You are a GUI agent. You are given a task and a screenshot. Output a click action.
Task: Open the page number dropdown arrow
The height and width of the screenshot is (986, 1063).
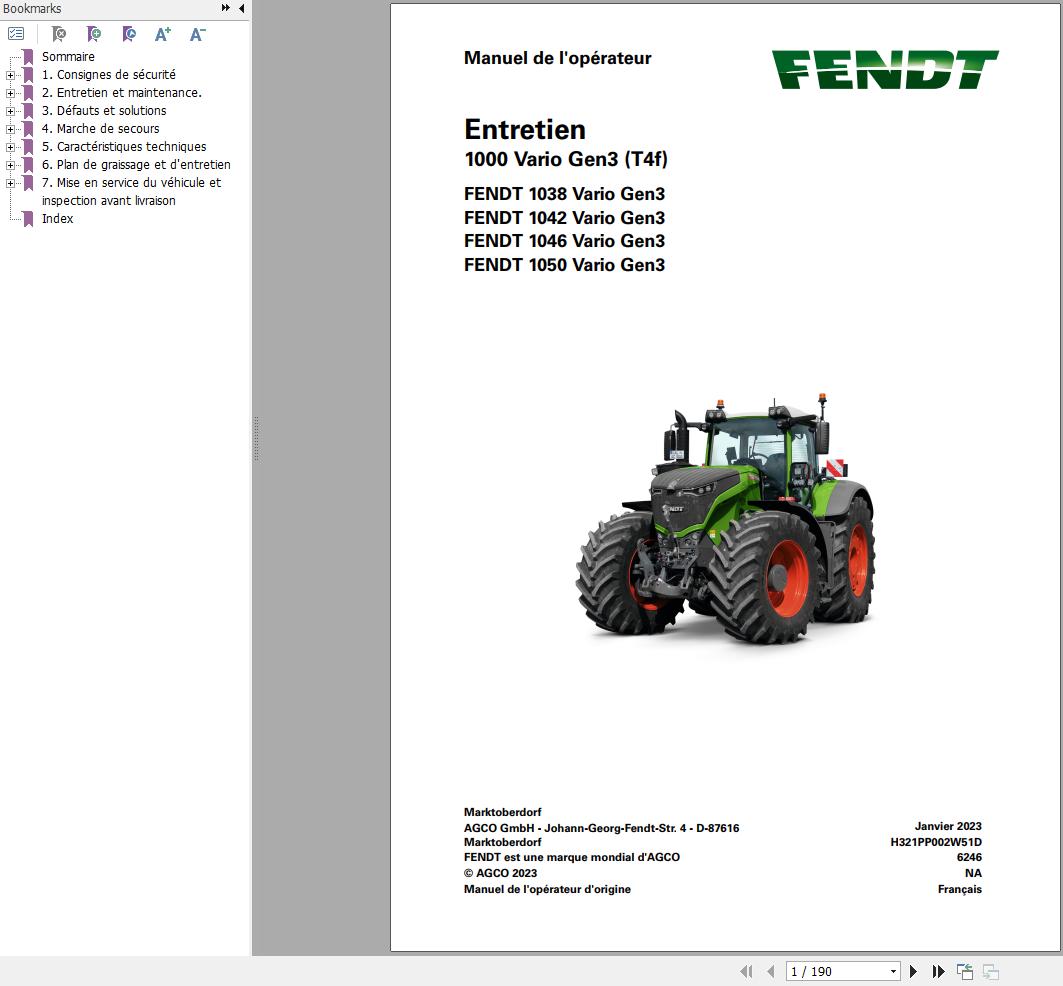click(894, 971)
